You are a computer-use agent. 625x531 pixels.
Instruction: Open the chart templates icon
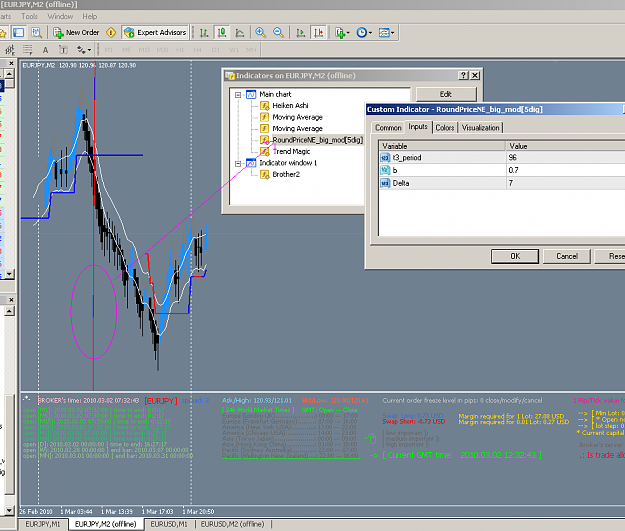[386, 33]
